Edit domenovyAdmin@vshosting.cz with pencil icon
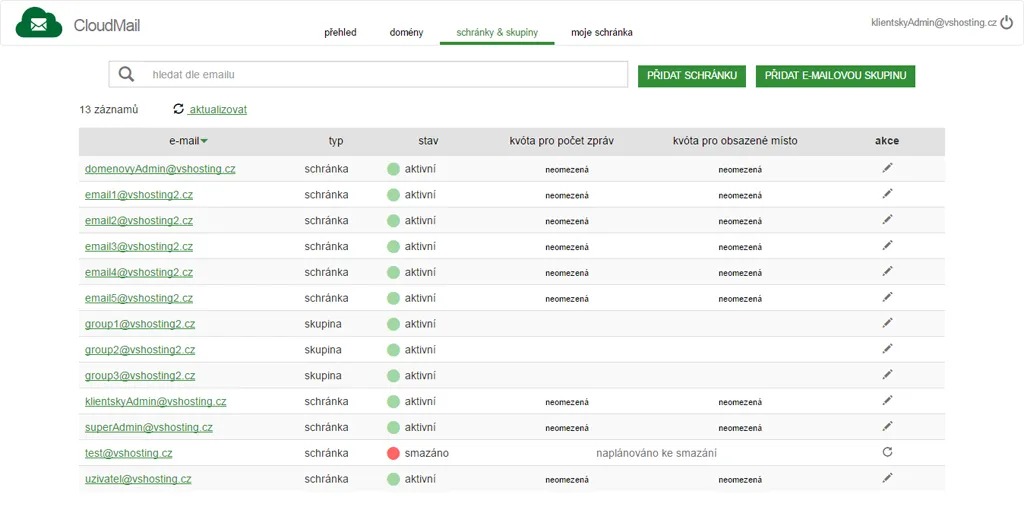1024x520 pixels. click(x=887, y=168)
